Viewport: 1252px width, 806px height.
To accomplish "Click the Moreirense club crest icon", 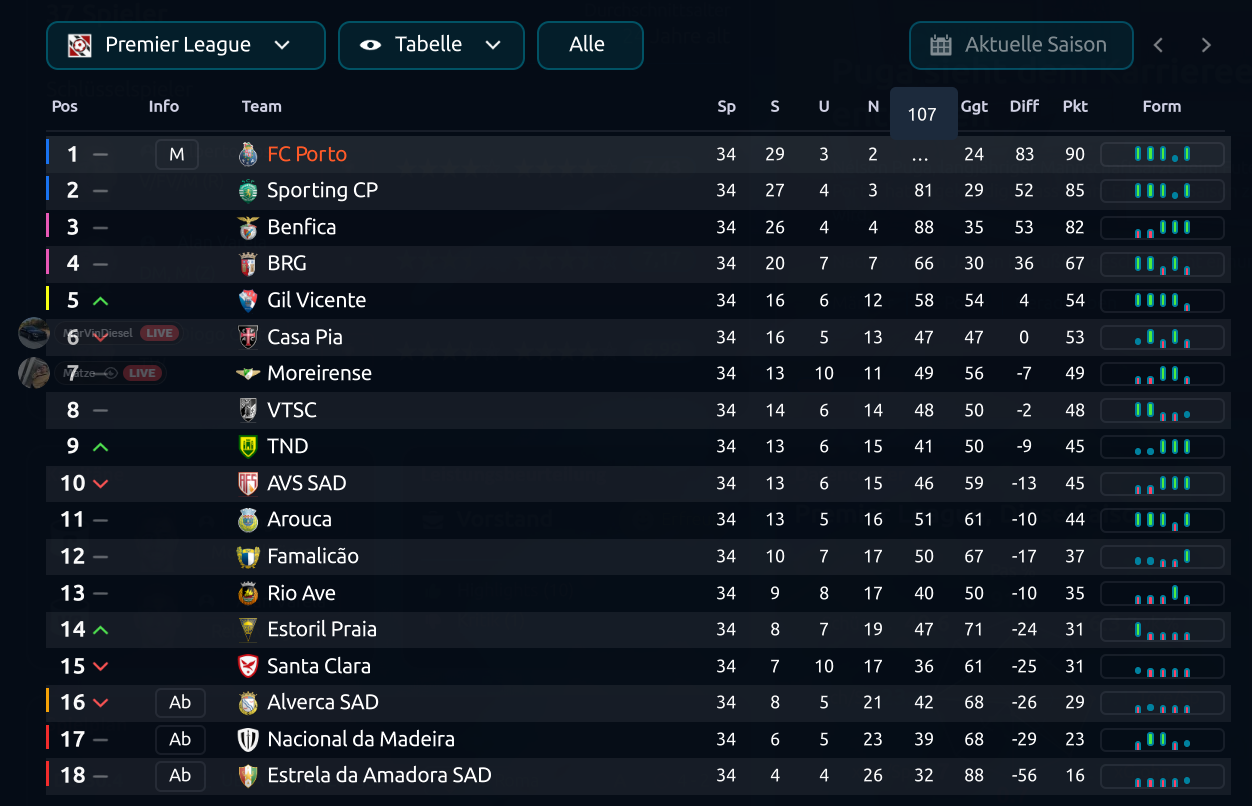I will (x=249, y=373).
